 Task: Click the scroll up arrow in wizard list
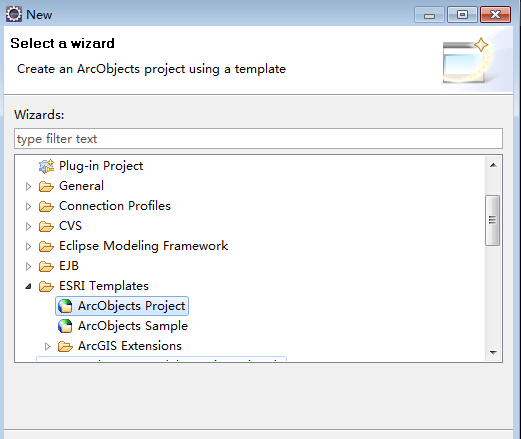click(493, 165)
